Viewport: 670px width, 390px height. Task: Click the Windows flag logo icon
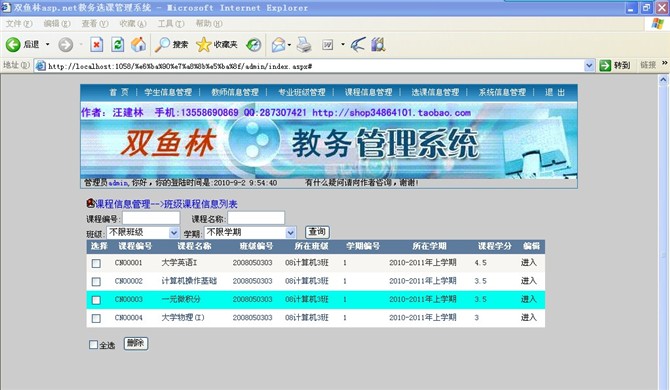pyautogui.click(x=658, y=23)
